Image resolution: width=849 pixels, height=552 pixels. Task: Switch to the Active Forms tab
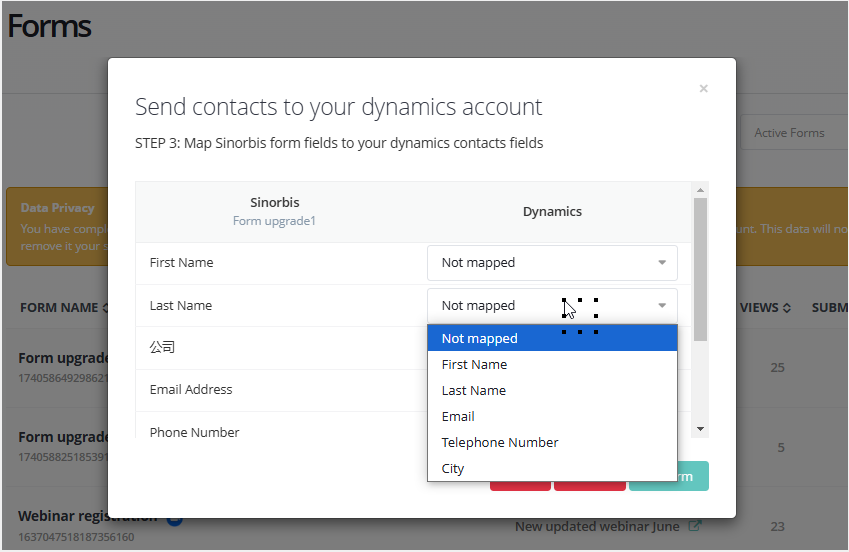click(x=789, y=133)
